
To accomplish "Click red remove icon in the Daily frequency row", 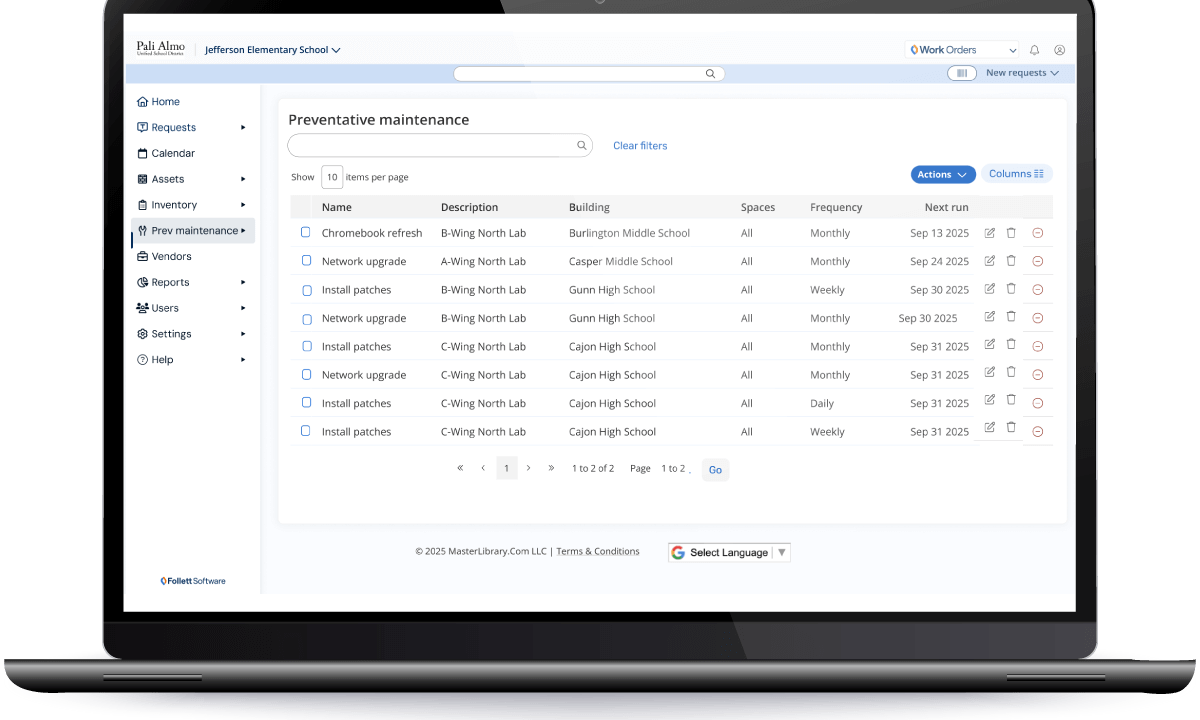I will (x=1037, y=404).
